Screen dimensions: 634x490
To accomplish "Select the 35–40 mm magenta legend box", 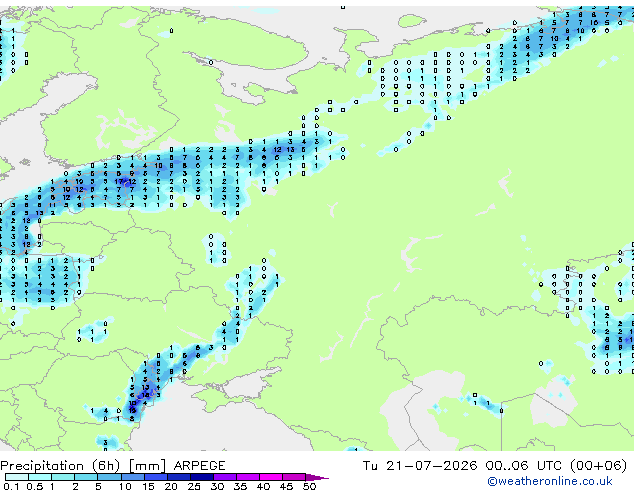I will pos(248,477).
